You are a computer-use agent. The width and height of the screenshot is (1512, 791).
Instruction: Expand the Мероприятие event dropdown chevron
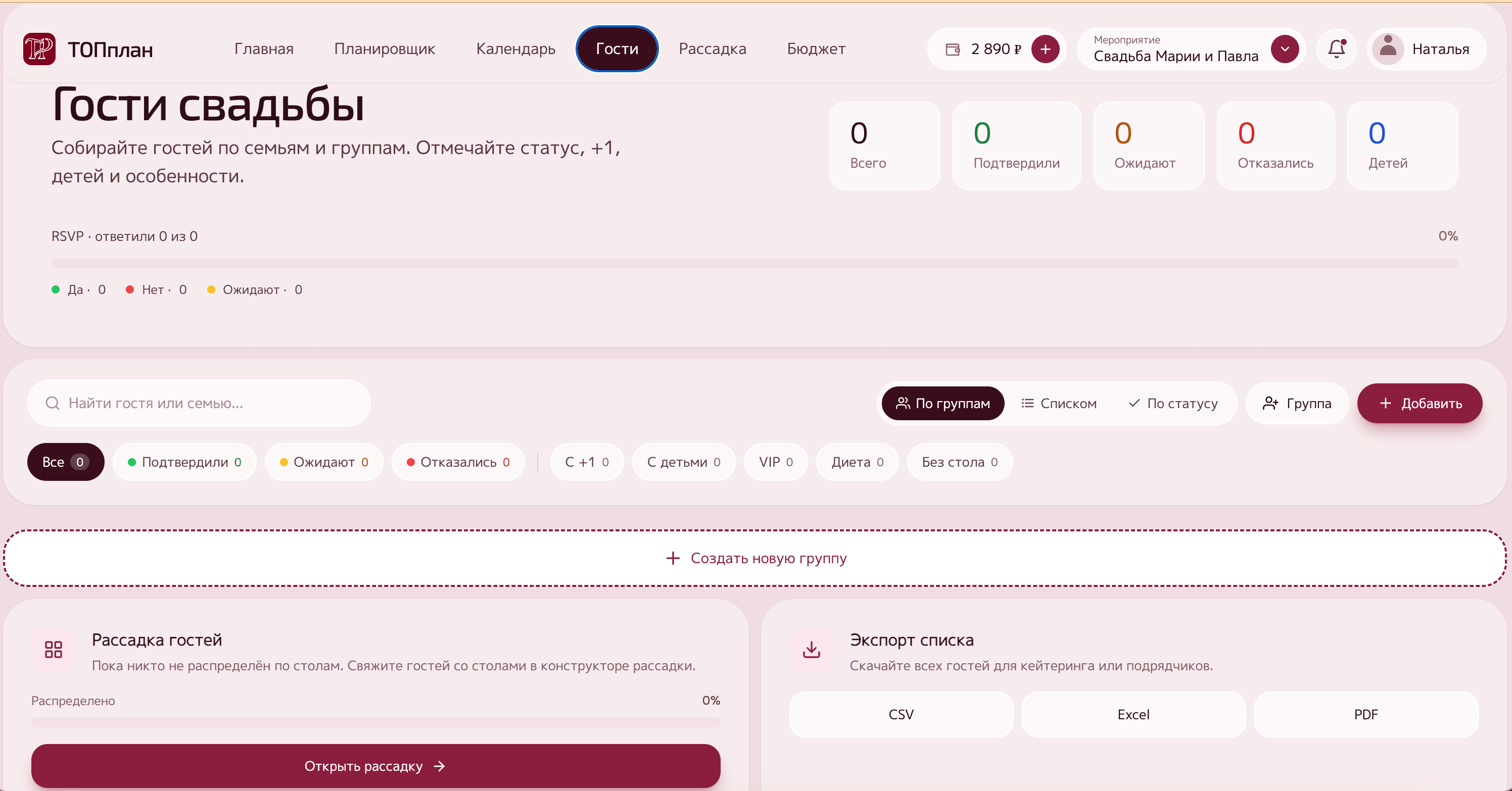click(1285, 50)
